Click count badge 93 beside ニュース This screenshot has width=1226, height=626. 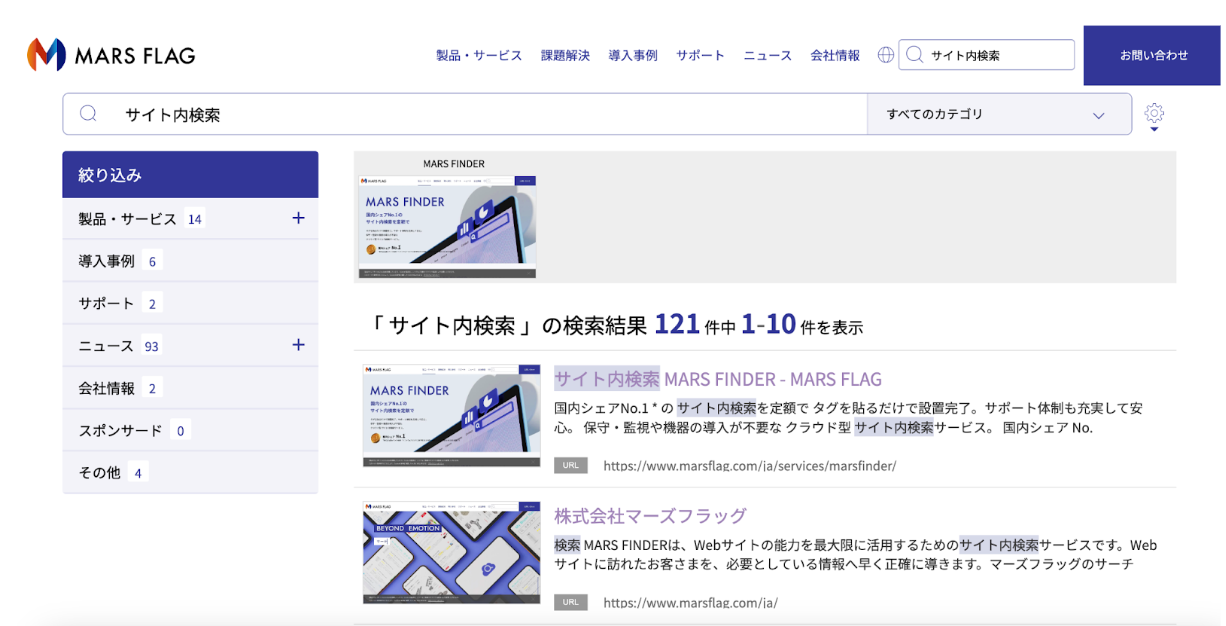[x=152, y=346]
